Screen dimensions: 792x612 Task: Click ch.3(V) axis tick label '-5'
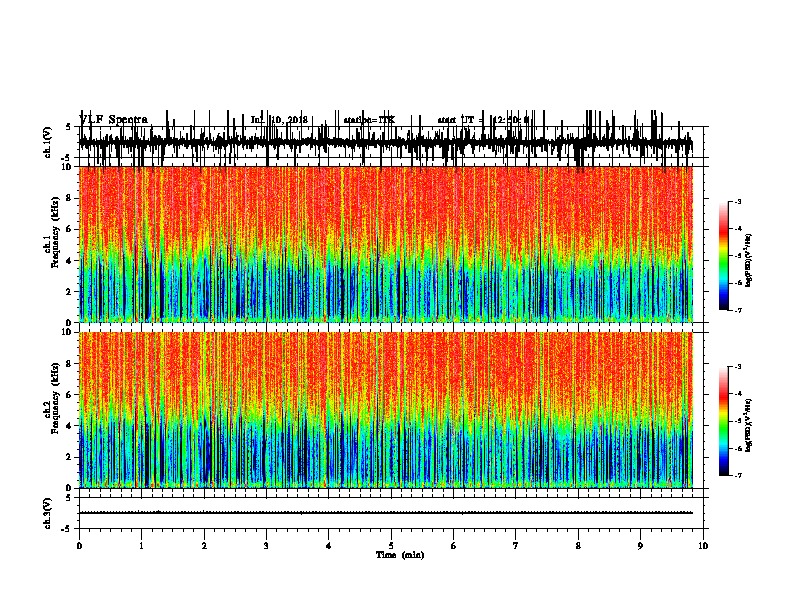point(68,529)
